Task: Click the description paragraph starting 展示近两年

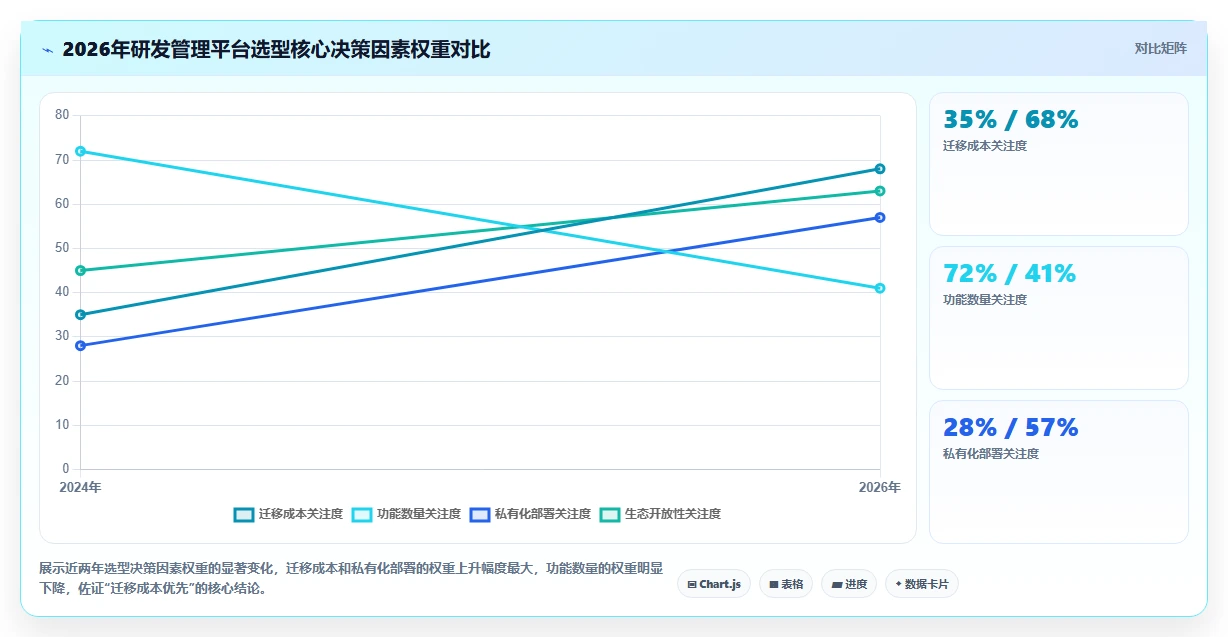Action: click(x=351, y=578)
